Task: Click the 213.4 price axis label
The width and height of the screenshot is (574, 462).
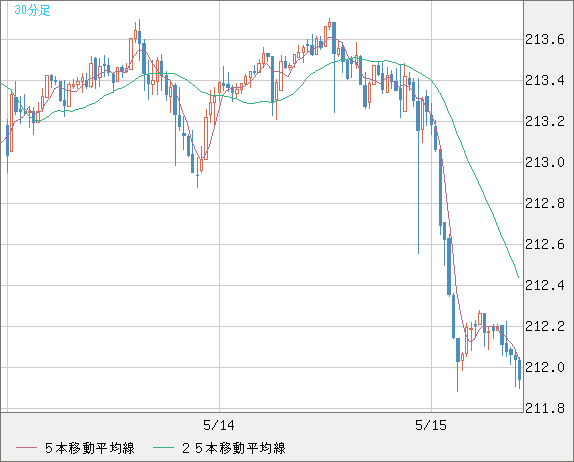Action: (545, 80)
